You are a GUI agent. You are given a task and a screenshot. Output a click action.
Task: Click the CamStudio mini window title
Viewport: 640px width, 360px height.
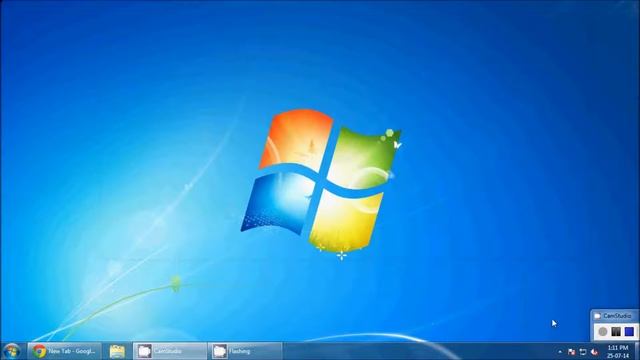pos(617,316)
